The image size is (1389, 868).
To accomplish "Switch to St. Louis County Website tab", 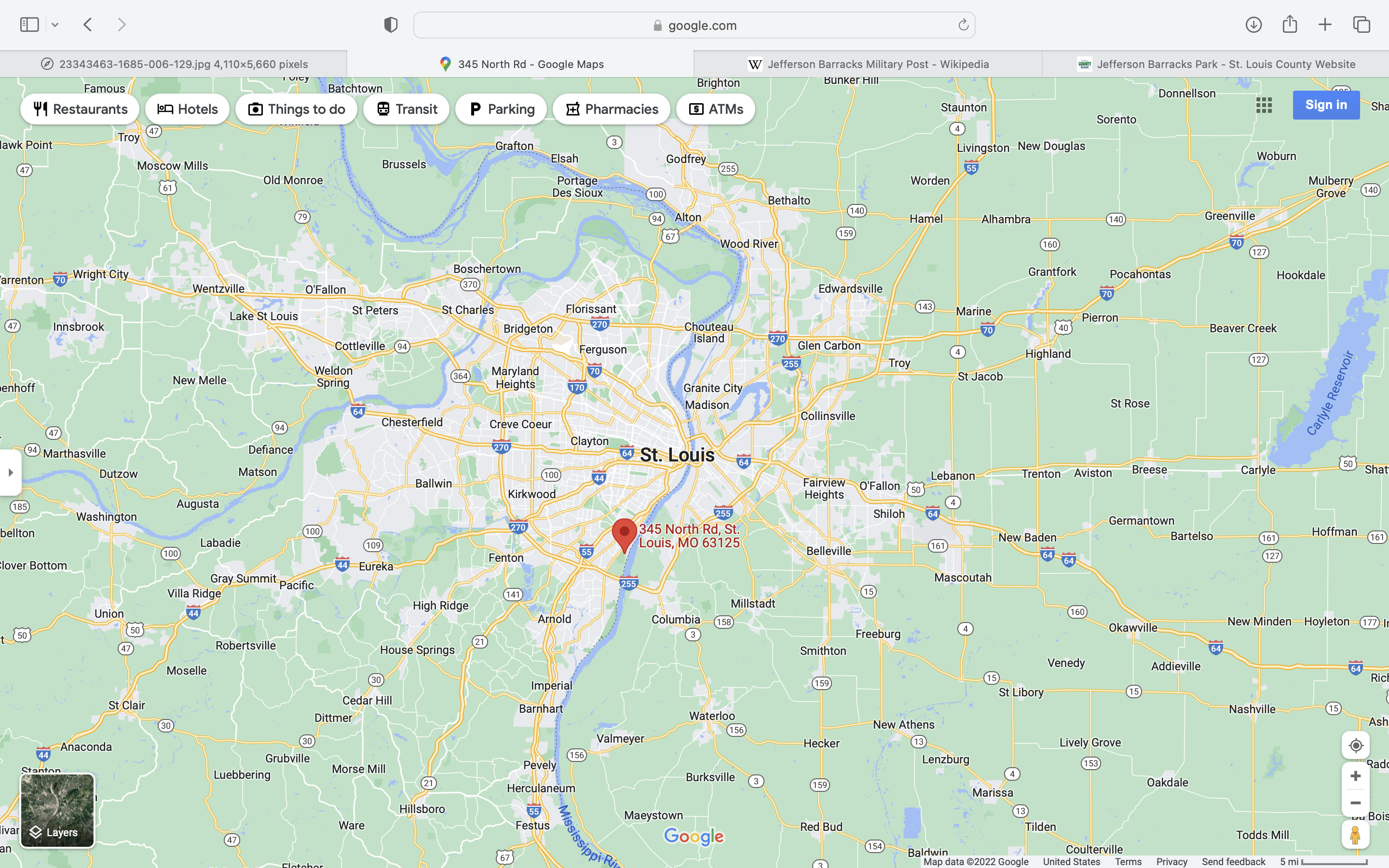I will 1216,64.
